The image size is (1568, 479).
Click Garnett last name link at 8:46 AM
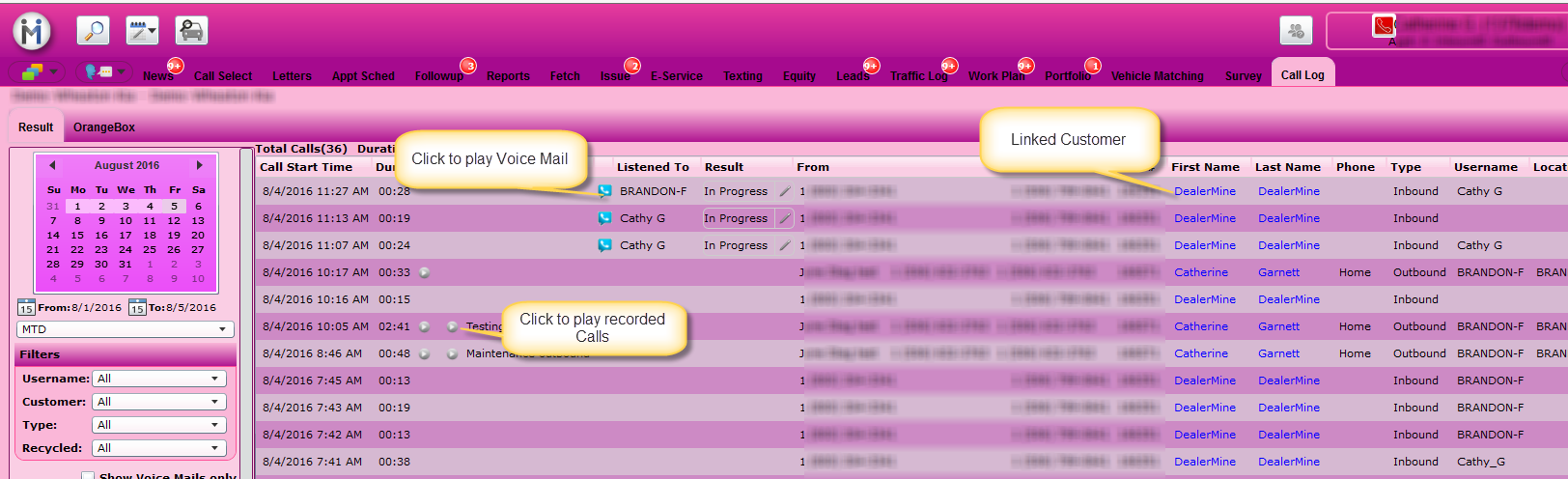pos(1278,353)
